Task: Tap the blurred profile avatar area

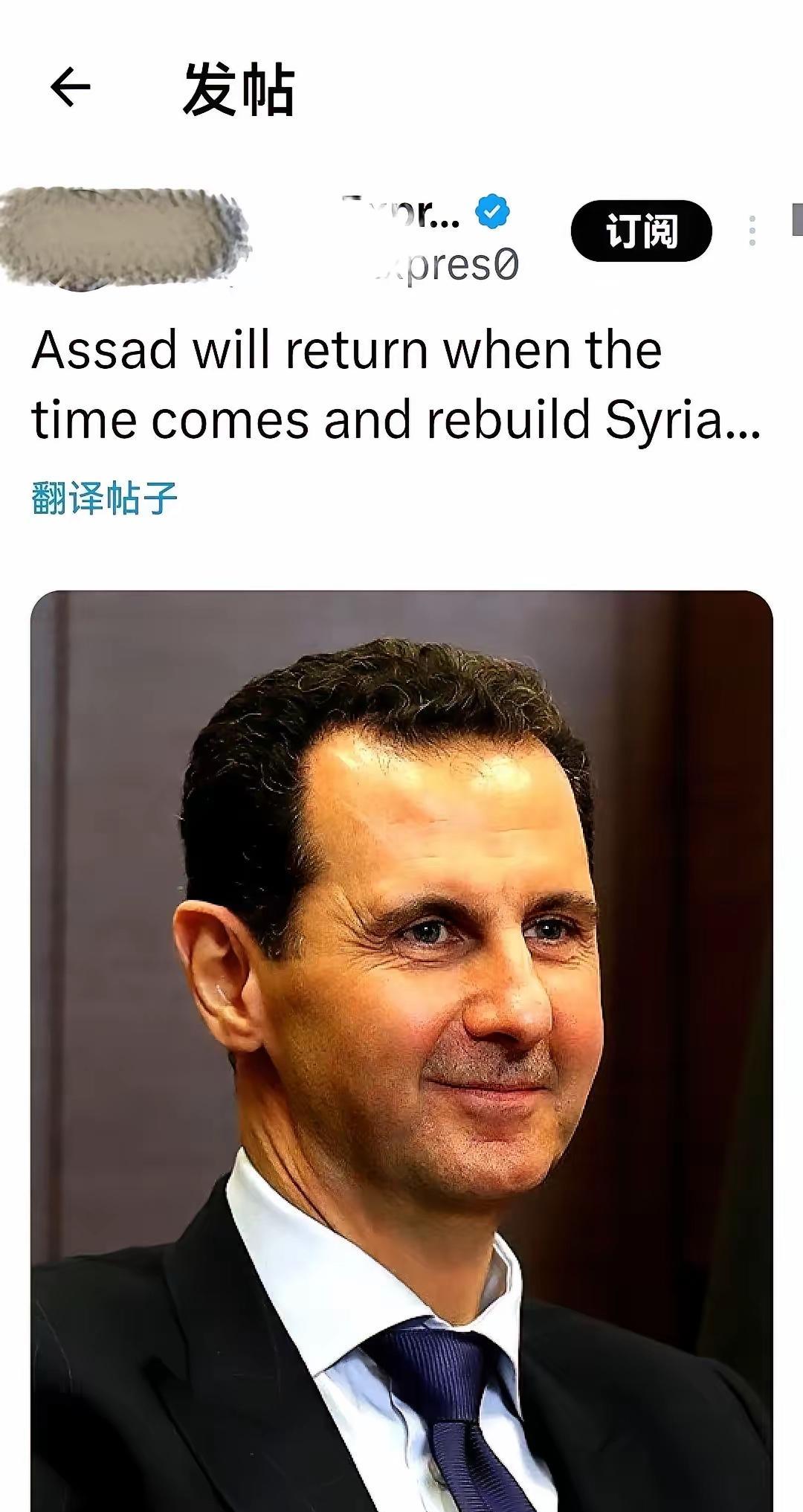Action: [124, 238]
